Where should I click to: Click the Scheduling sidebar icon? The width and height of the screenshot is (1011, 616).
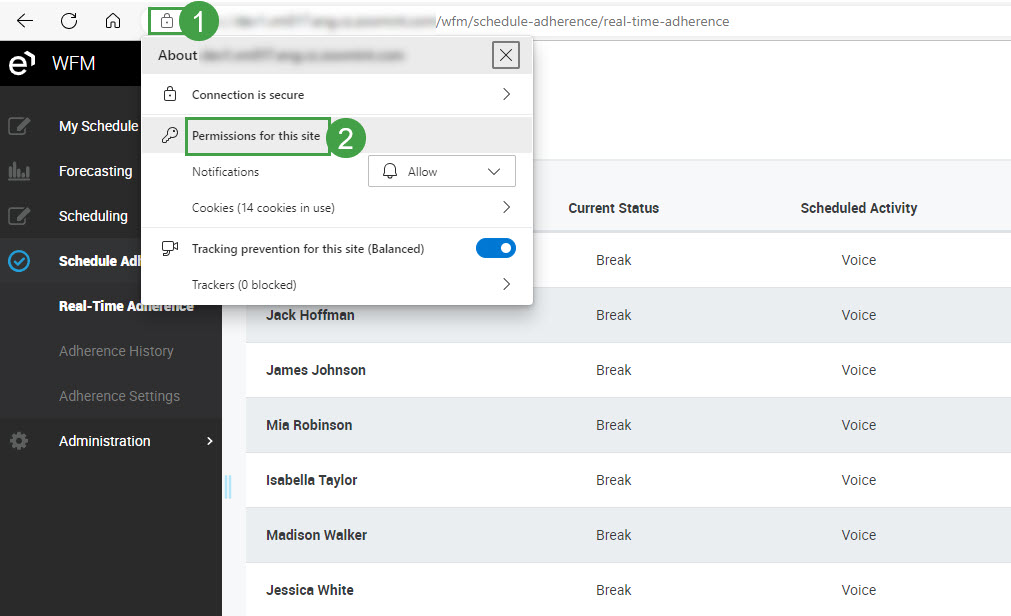pos(19,216)
